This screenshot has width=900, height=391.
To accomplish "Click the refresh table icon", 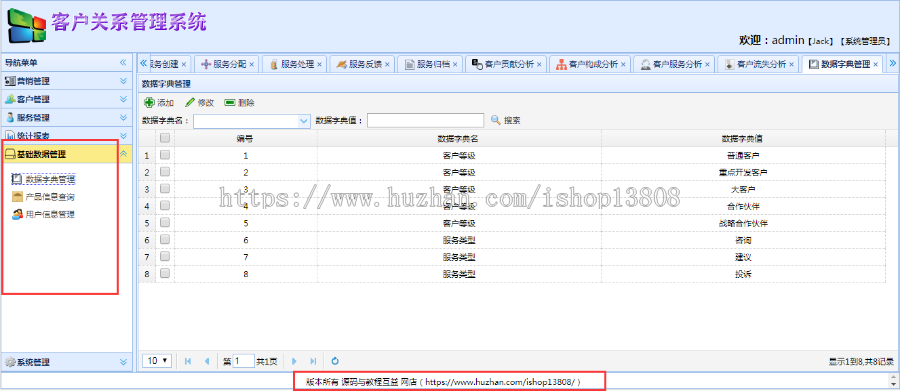I will 335,361.
